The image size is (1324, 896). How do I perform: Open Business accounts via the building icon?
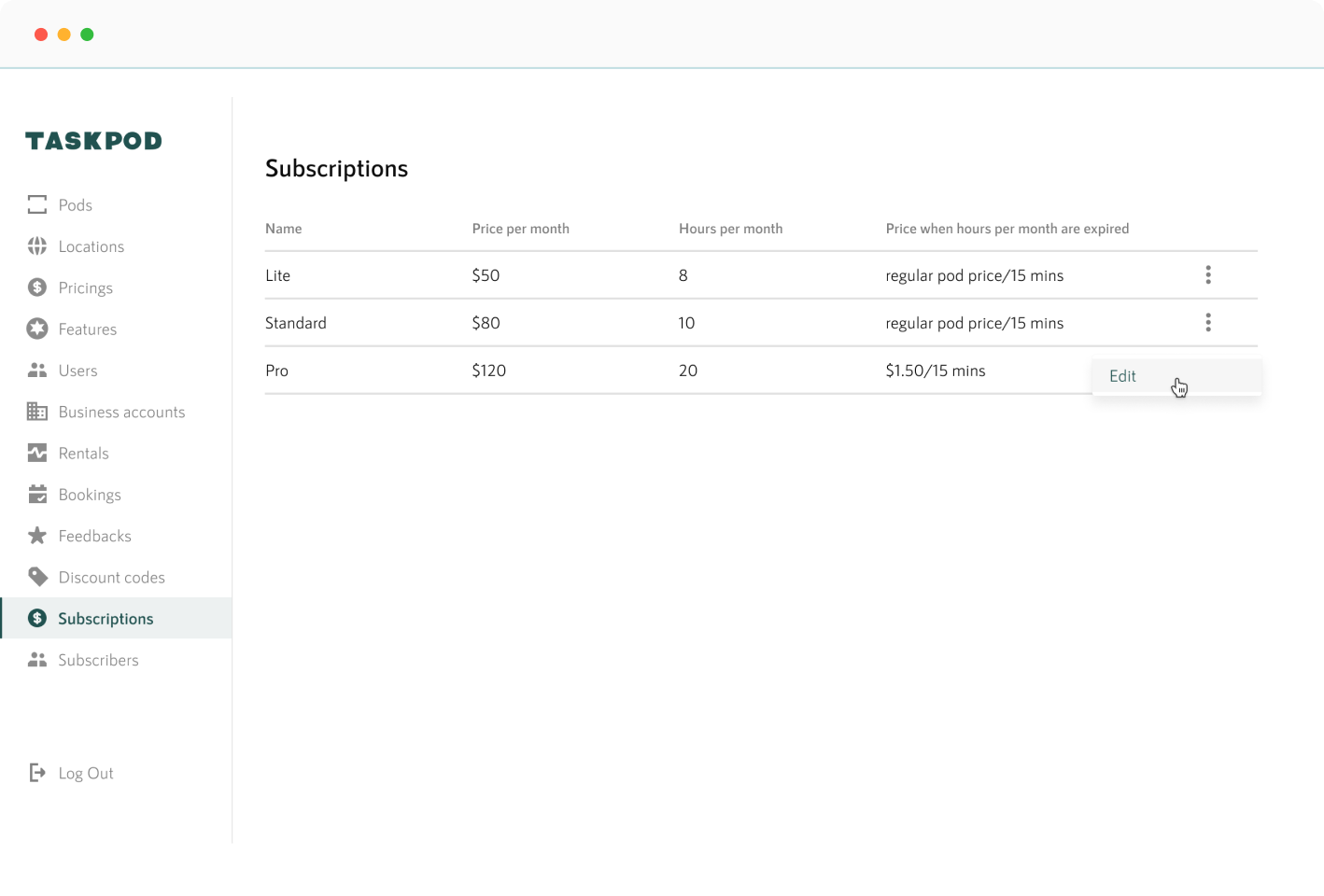(37, 412)
